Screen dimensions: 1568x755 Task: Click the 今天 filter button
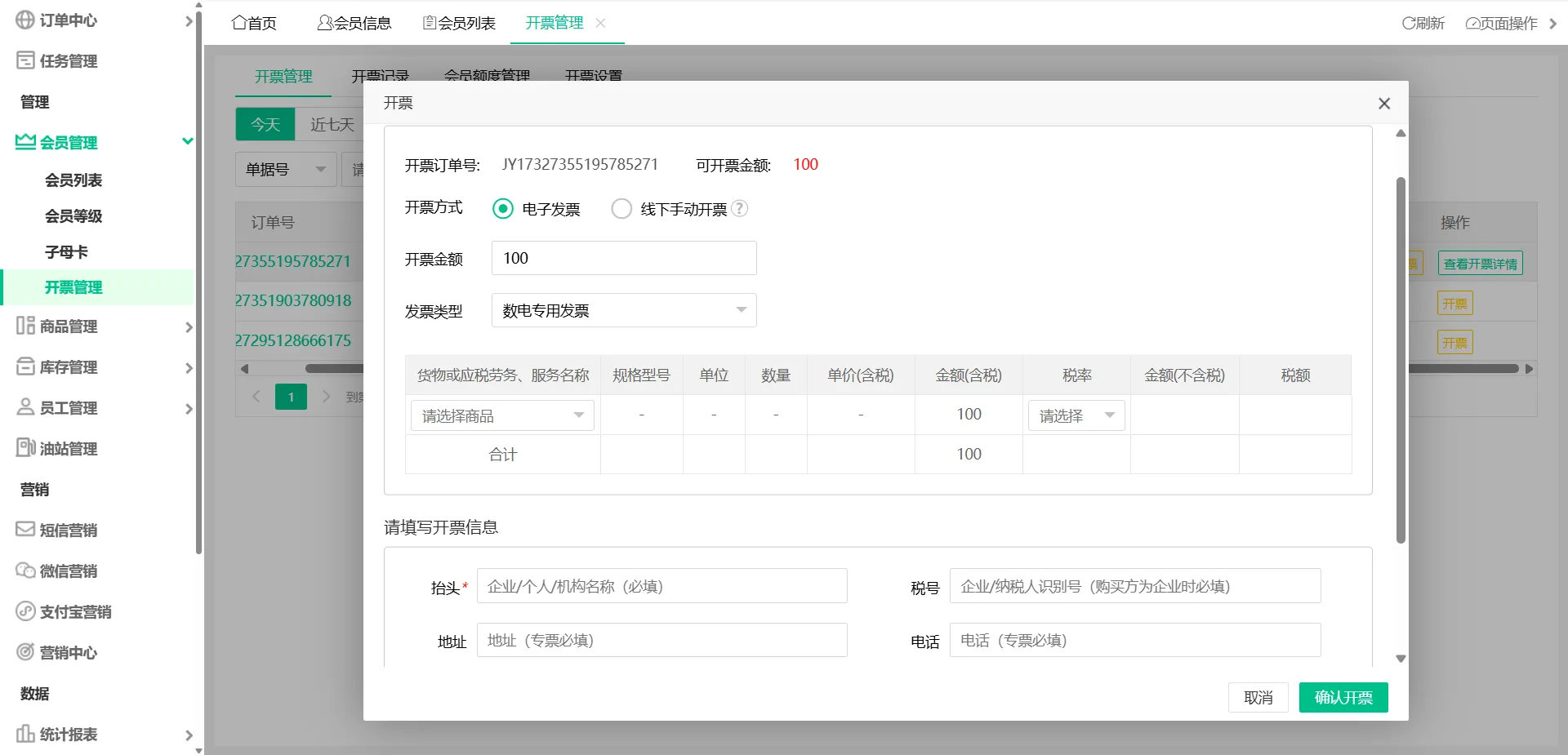point(265,124)
